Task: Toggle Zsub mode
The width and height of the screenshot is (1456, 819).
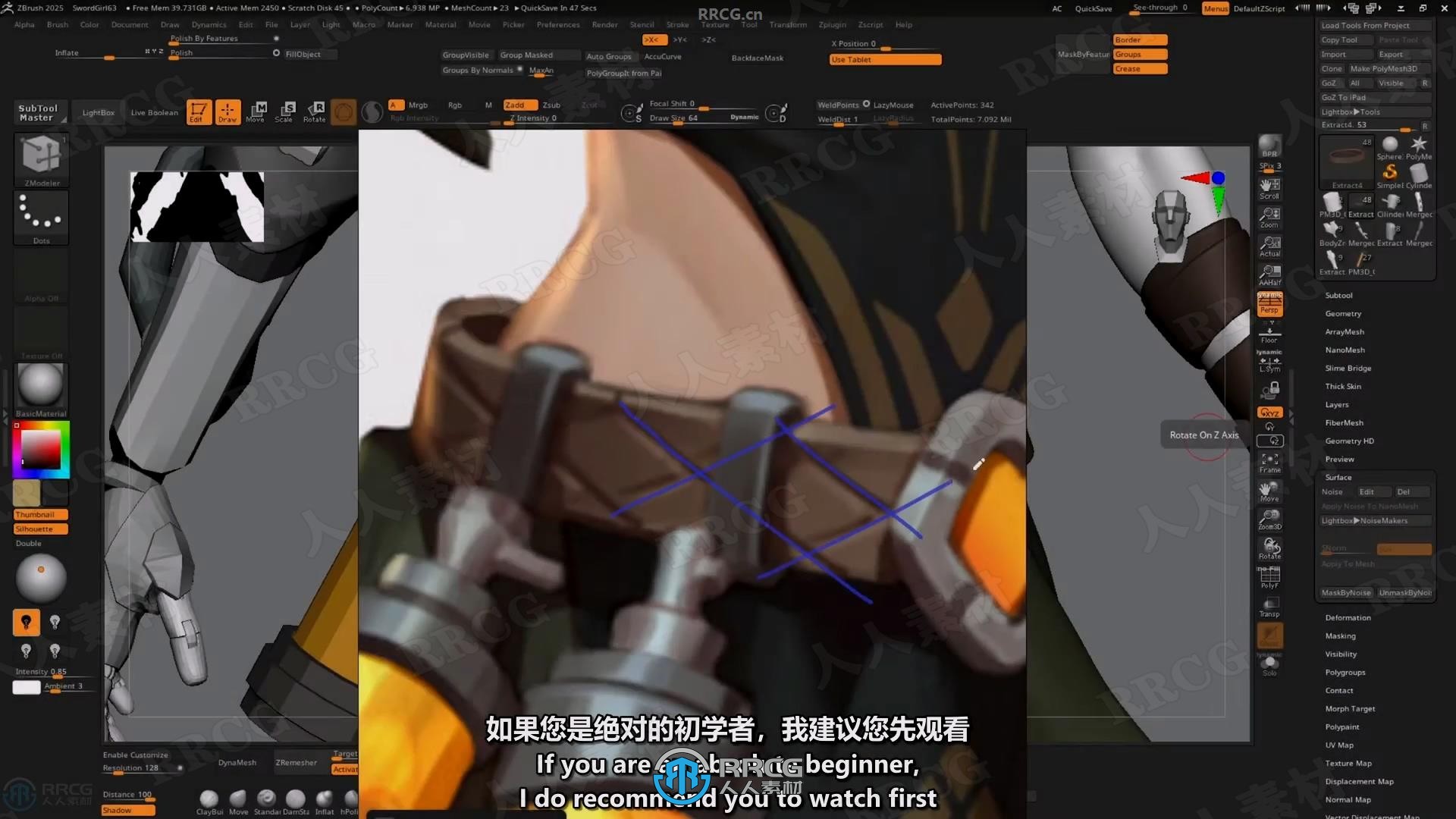Action: (551, 105)
